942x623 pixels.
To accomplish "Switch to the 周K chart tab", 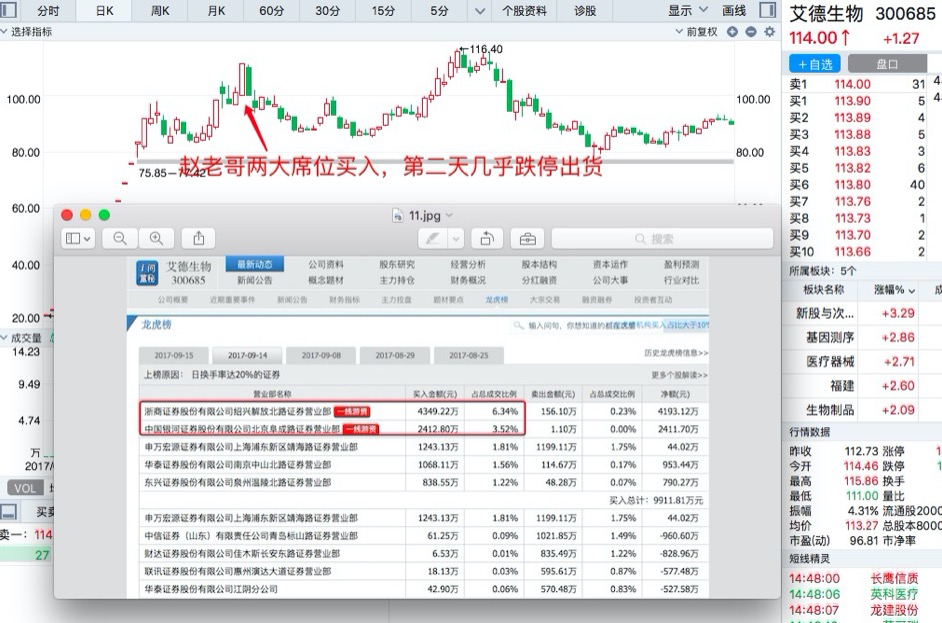I will [160, 10].
